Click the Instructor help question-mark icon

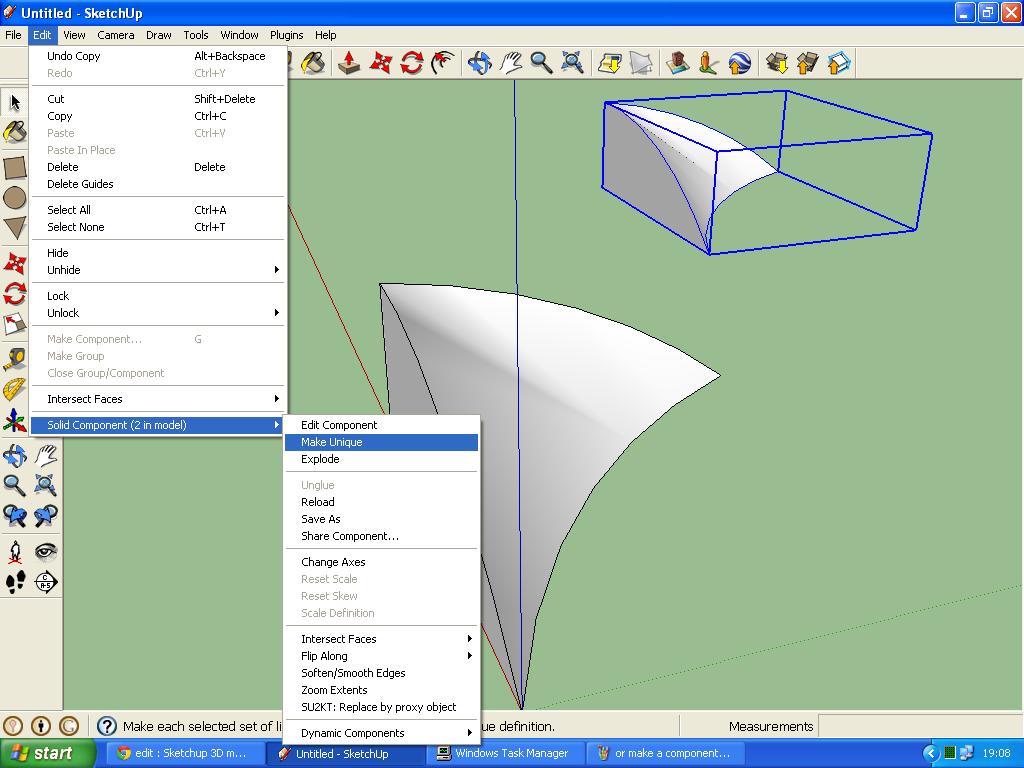pos(106,726)
